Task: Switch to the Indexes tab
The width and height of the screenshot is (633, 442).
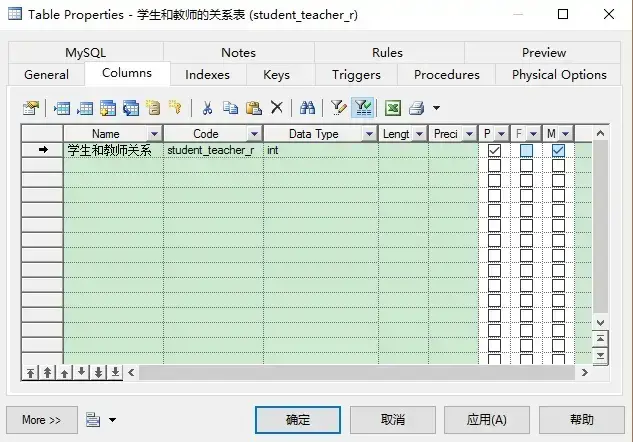Action: tap(208, 75)
